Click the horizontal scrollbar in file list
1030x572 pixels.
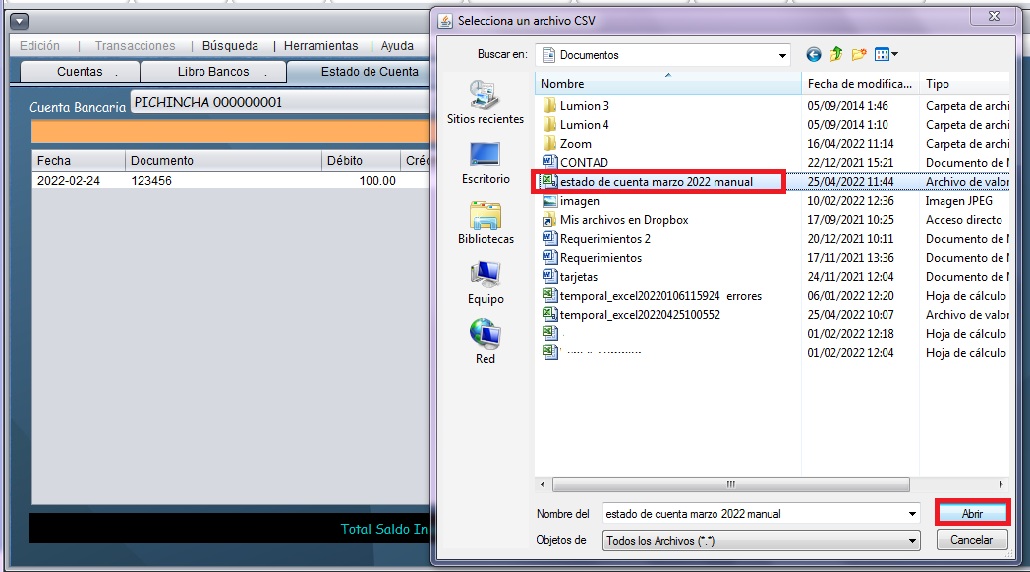pos(730,484)
